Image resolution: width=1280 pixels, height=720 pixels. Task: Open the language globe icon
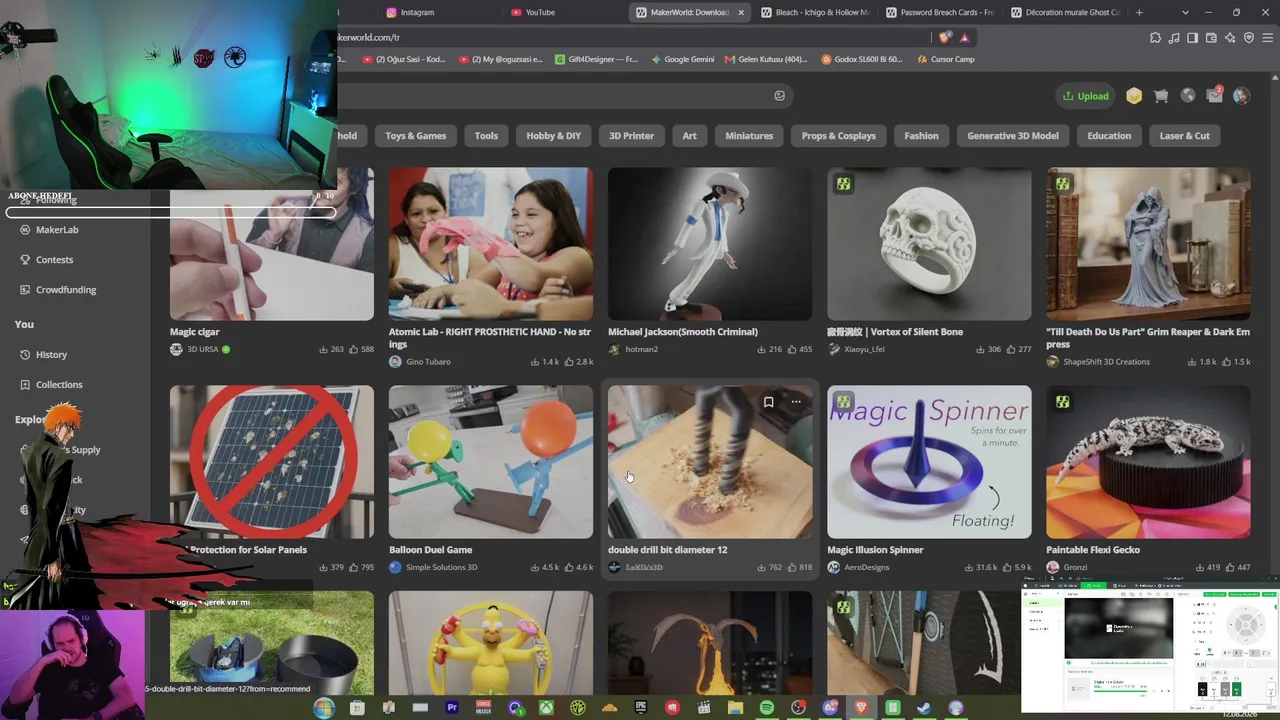click(1188, 96)
